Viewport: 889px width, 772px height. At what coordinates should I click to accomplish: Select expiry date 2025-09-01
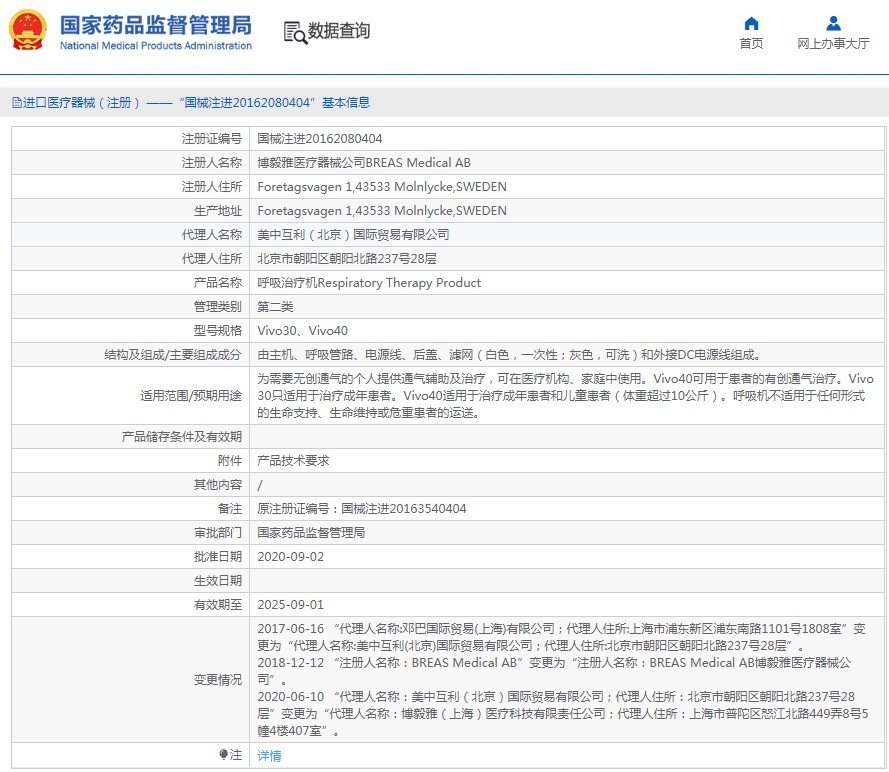(x=291, y=605)
